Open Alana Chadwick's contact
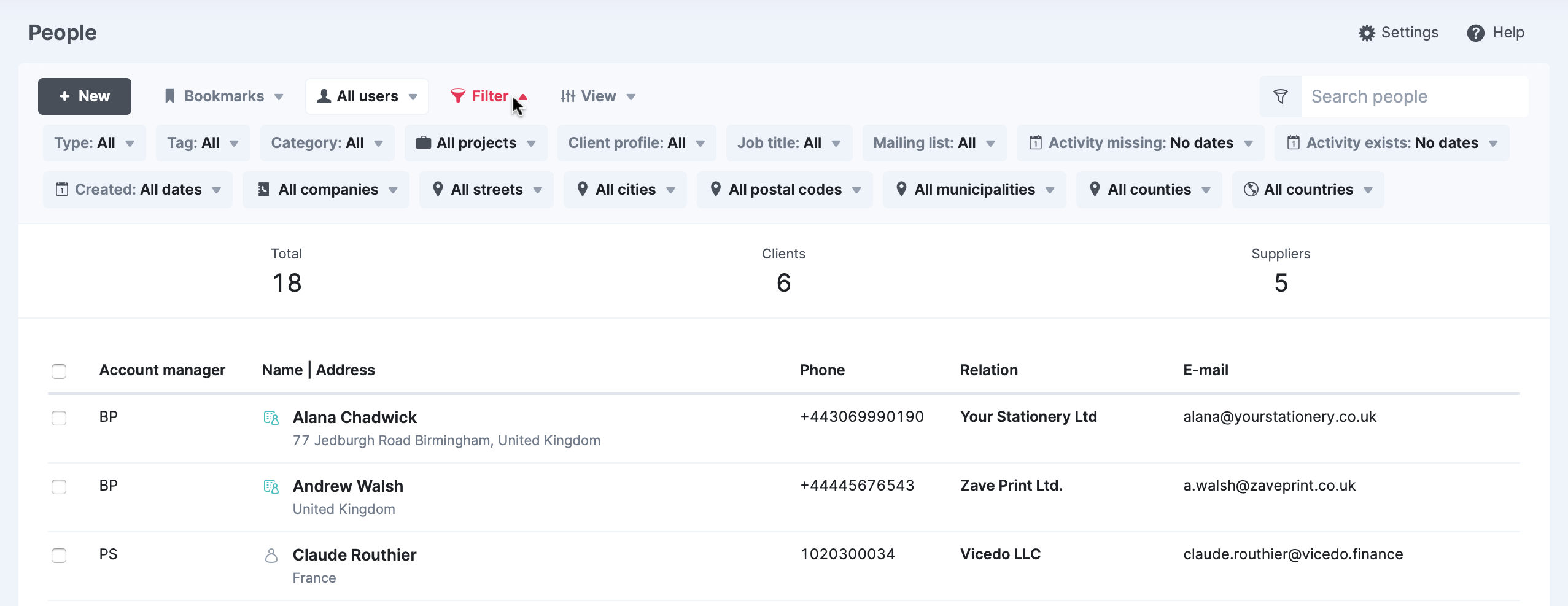1568x606 pixels. pos(355,418)
